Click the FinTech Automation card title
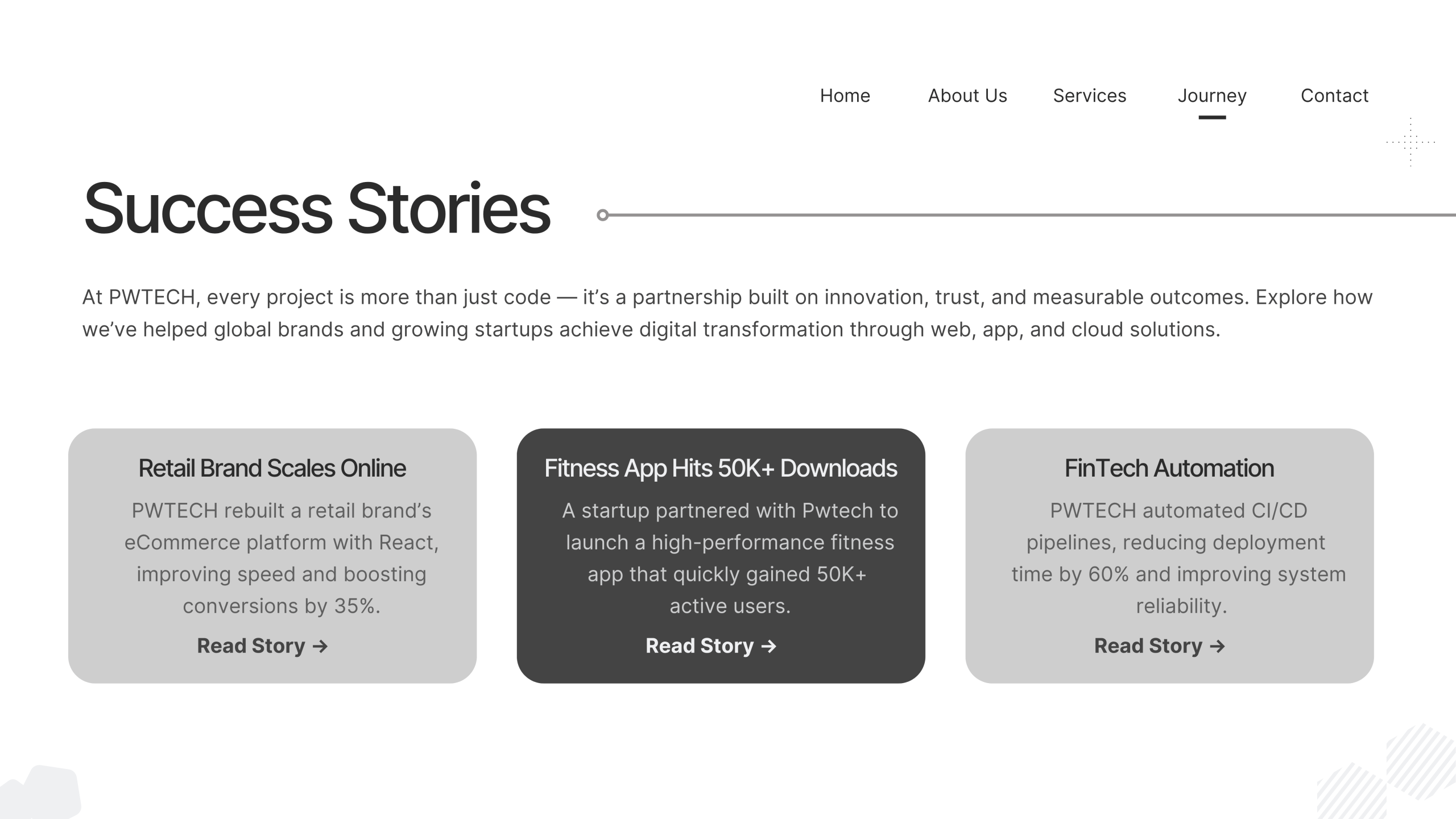 click(x=1169, y=468)
